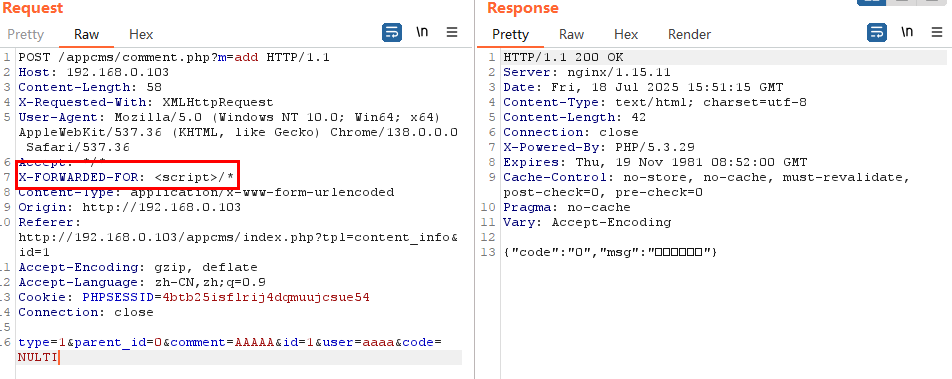Toggle word wrap in the Request panel

pyautogui.click(x=392, y=33)
